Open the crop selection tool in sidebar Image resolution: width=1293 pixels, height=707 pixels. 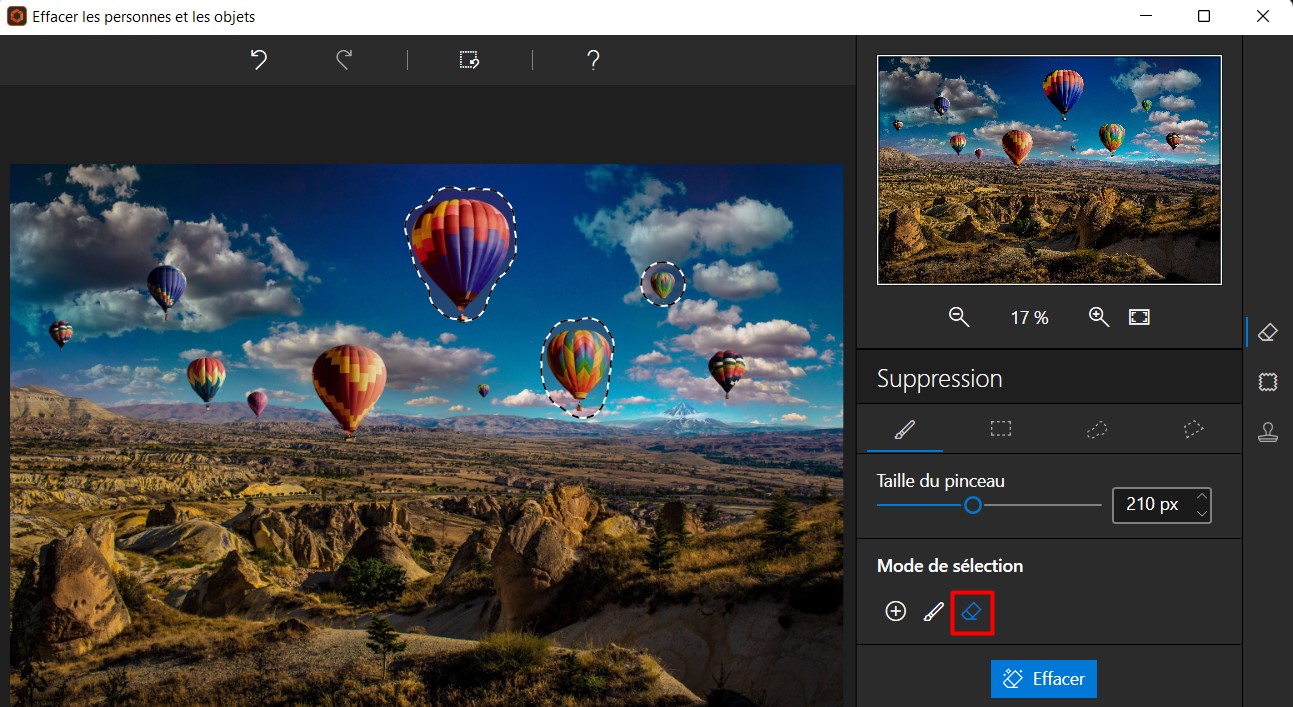tap(1268, 382)
